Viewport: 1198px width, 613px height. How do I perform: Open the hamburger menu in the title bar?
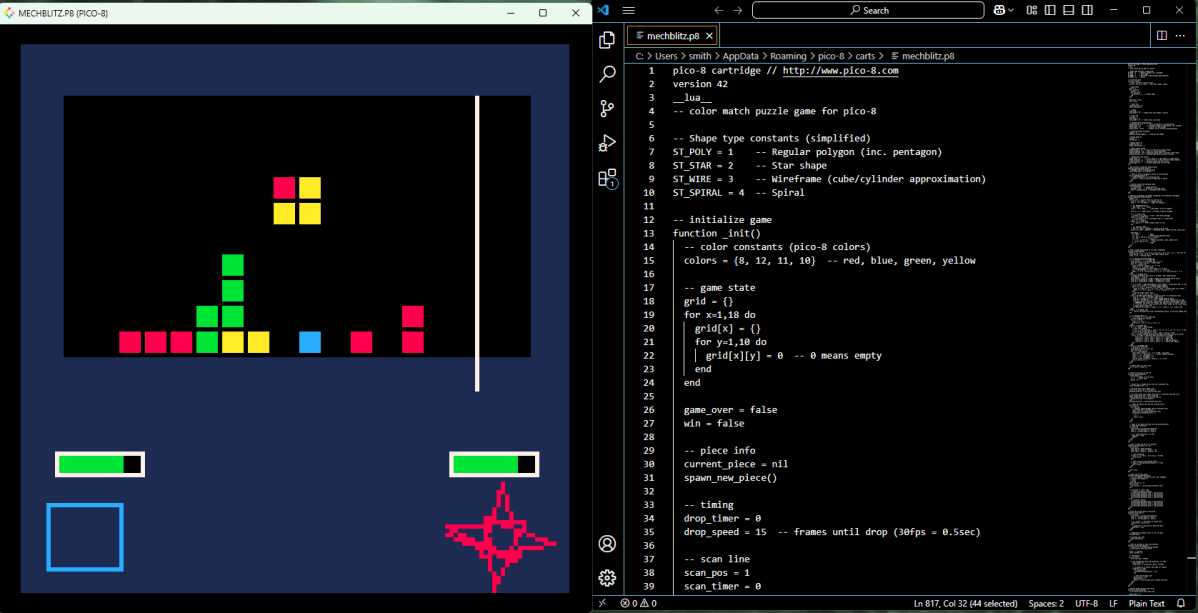pyautogui.click(x=628, y=10)
